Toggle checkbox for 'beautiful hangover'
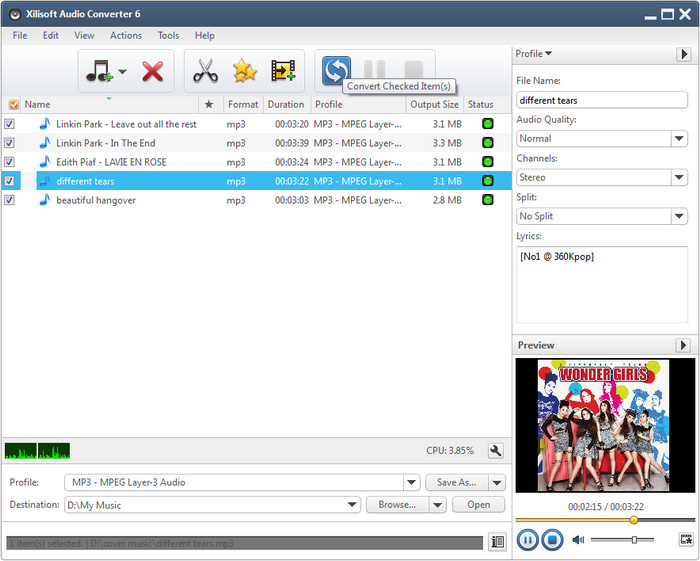700x561 pixels. tap(10, 200)
